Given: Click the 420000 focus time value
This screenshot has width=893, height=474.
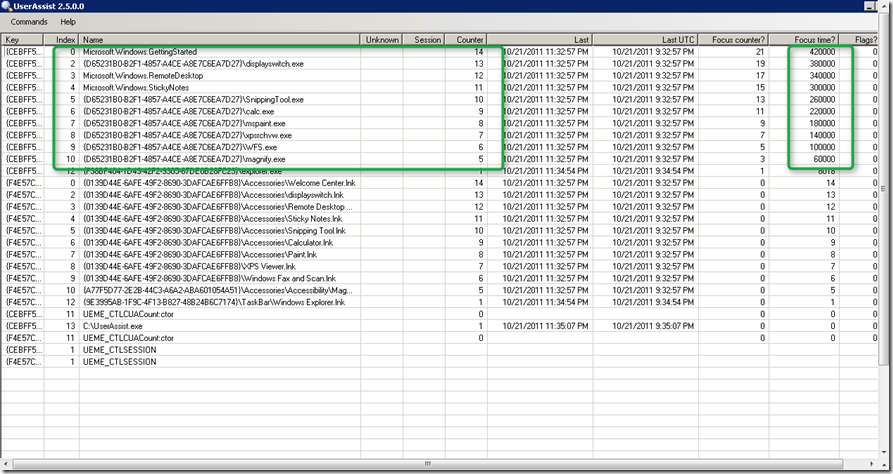Looking at the screenshot, I should (x=822, y=52).
